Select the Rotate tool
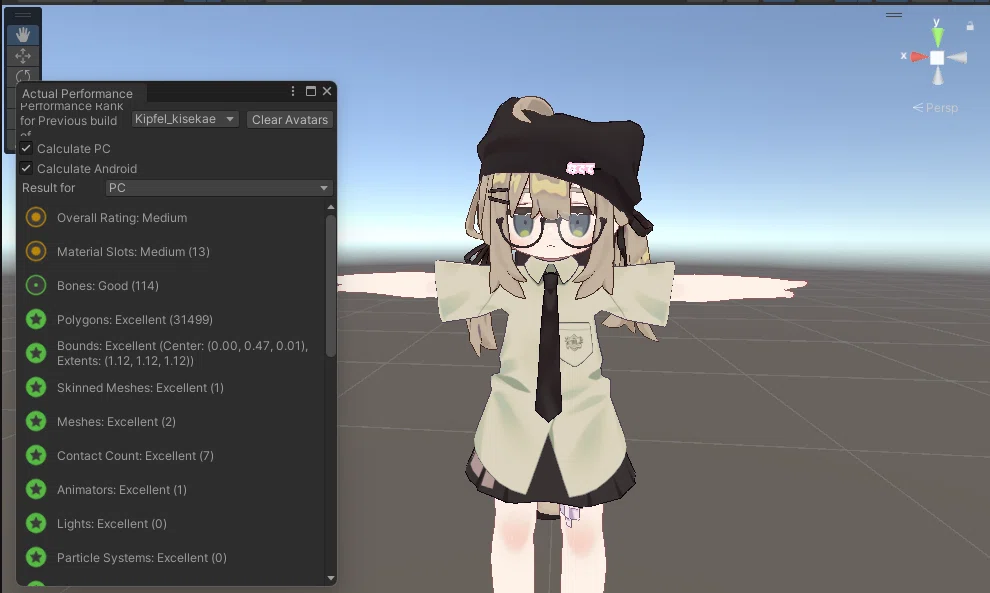The width and height of the screenshot is (990, 593). (x=23, y=76)
